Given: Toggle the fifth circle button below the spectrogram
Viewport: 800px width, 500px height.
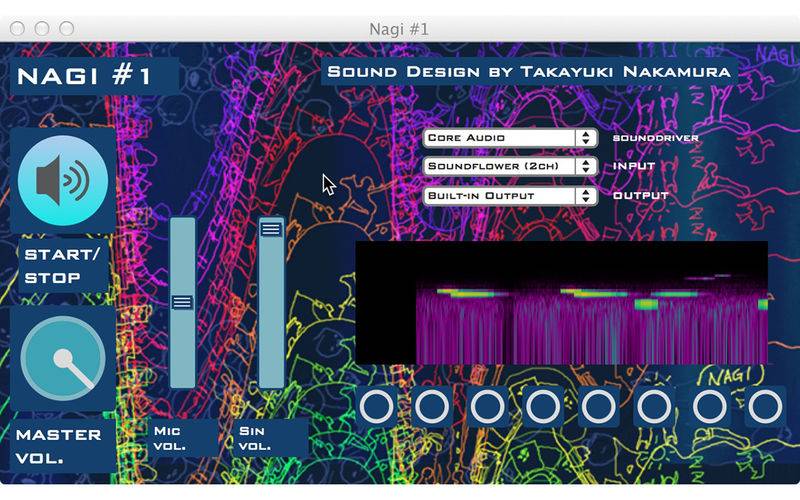Looking at the screenshot, I should pos(598,407).
